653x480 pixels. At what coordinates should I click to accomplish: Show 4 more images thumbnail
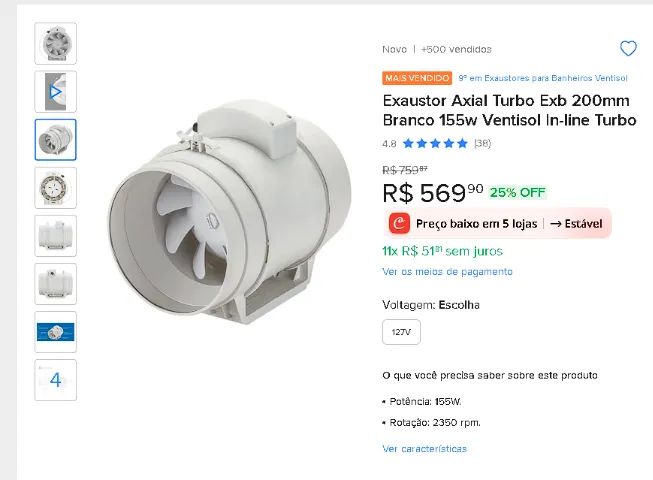click(x=55, y=380)
